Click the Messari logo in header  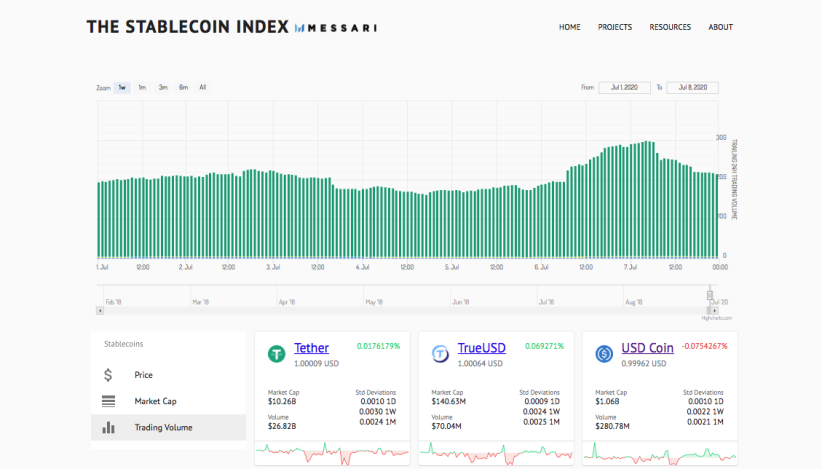tap(336, 28)
